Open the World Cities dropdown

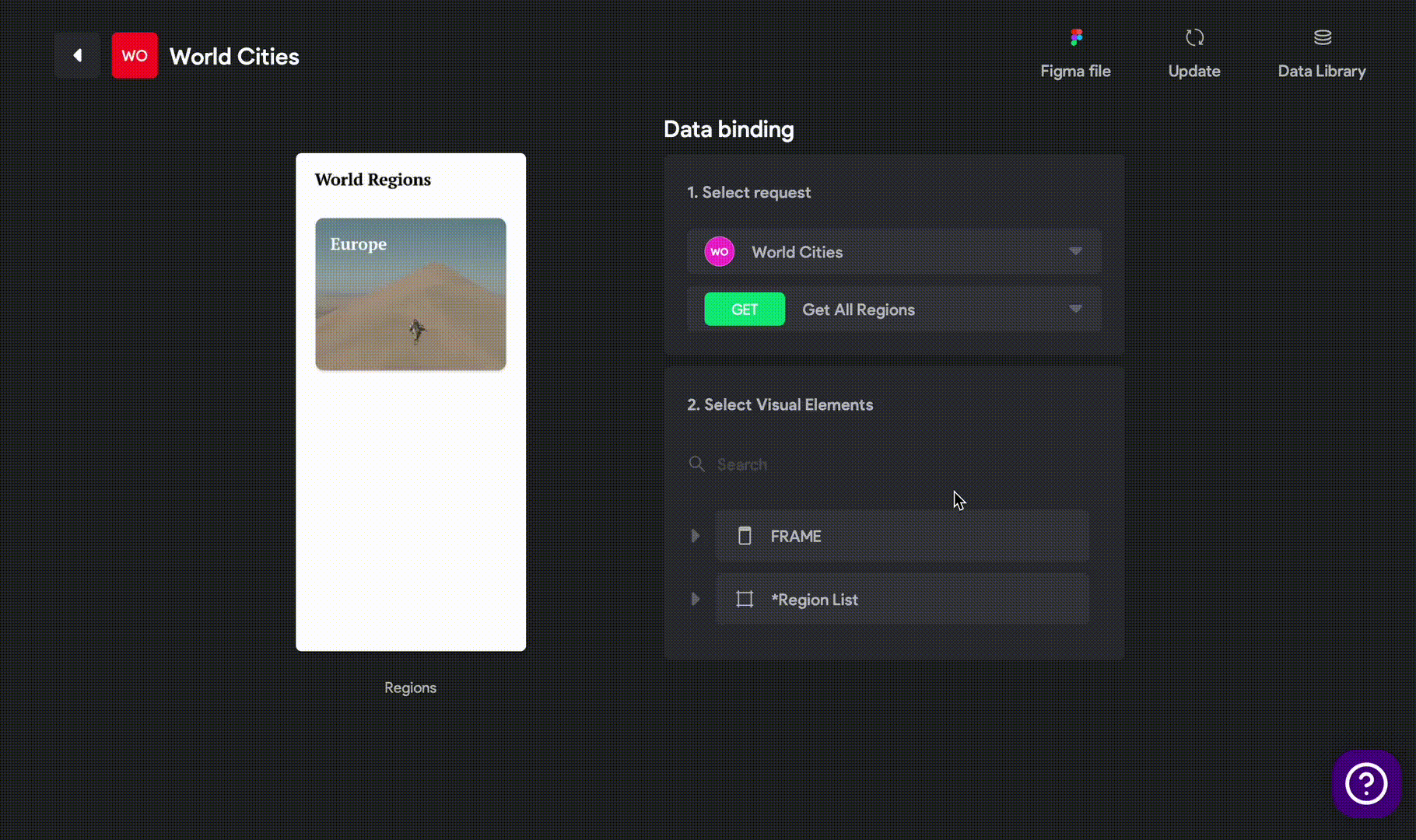(1074, 251)
